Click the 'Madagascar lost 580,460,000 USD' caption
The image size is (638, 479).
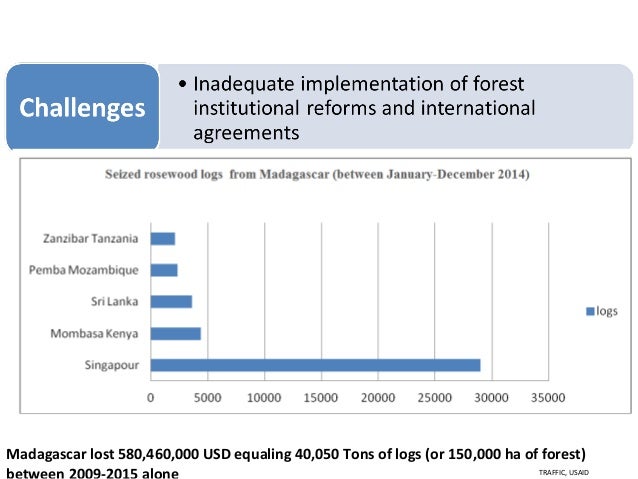point(296,463)
